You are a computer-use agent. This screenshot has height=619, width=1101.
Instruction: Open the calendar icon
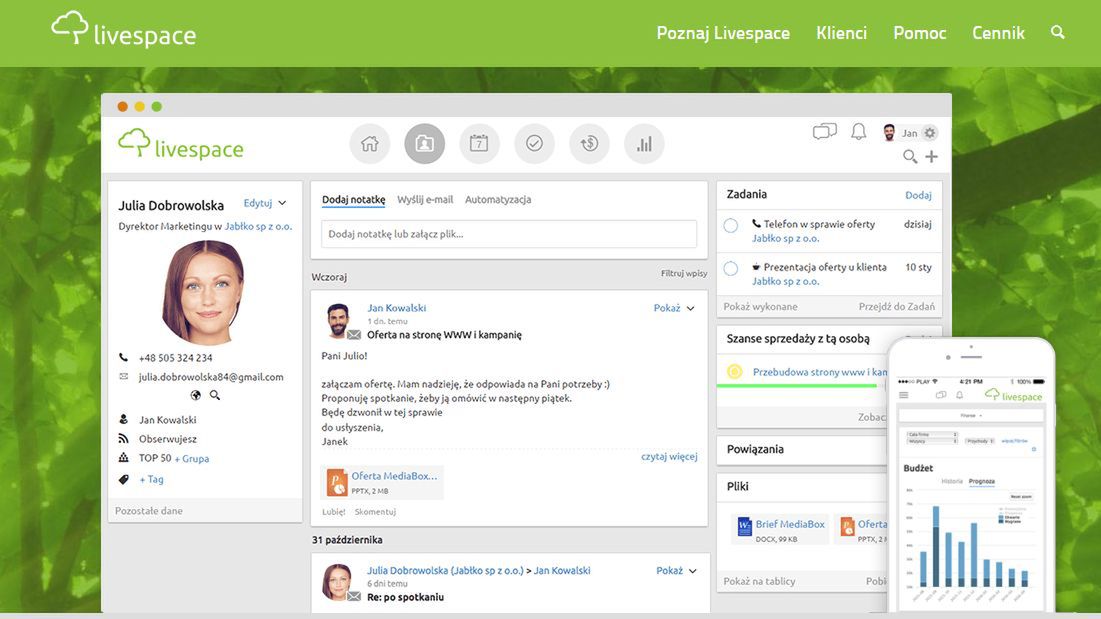click(479, 142)
